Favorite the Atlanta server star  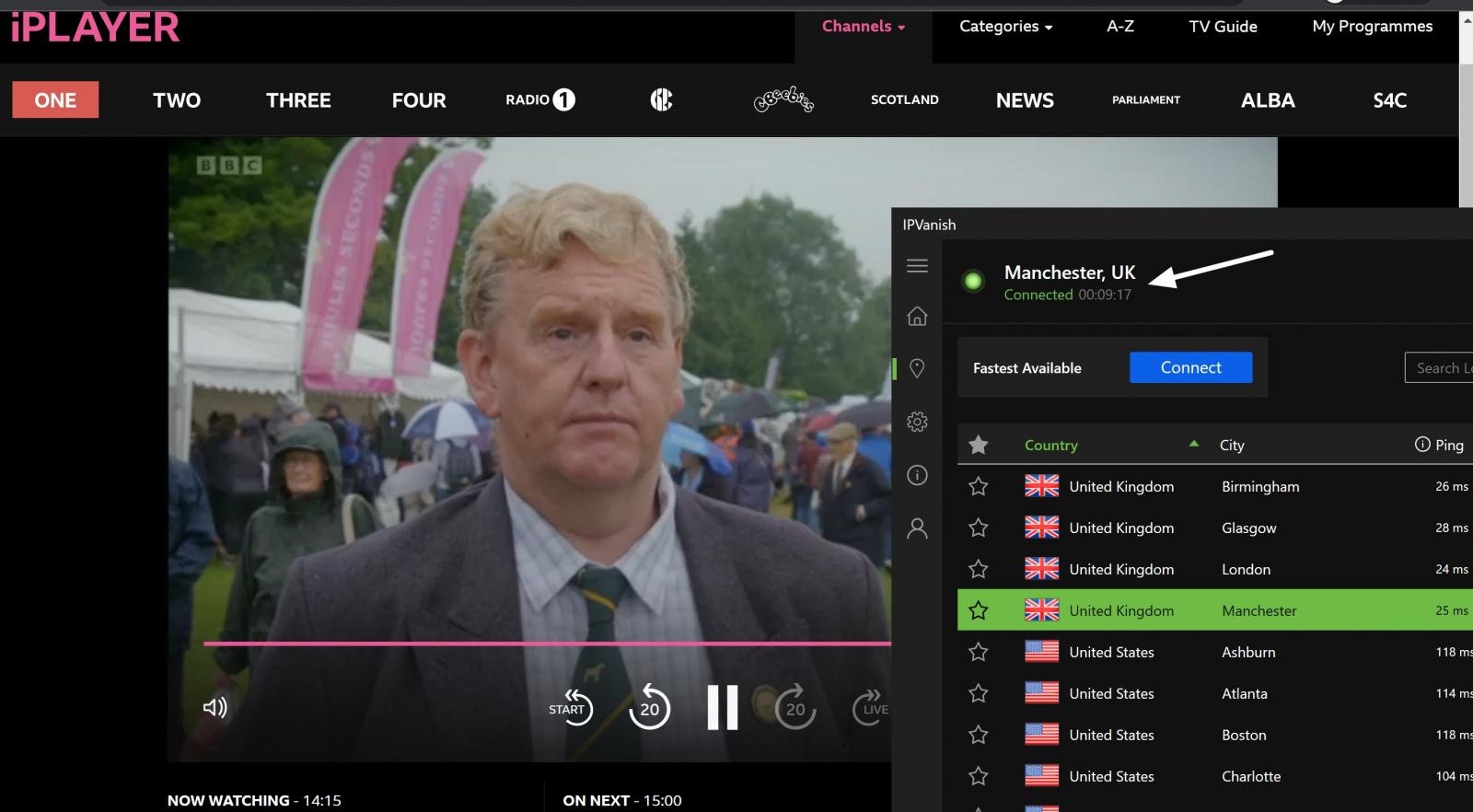pyautogui.click(x=979, y=693)
